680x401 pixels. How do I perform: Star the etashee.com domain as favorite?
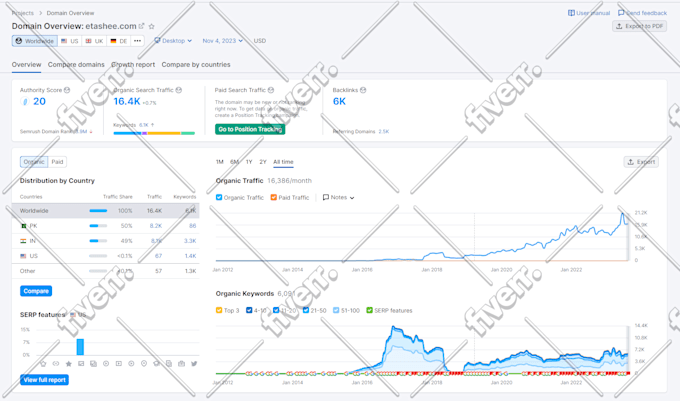click(152, 26)
